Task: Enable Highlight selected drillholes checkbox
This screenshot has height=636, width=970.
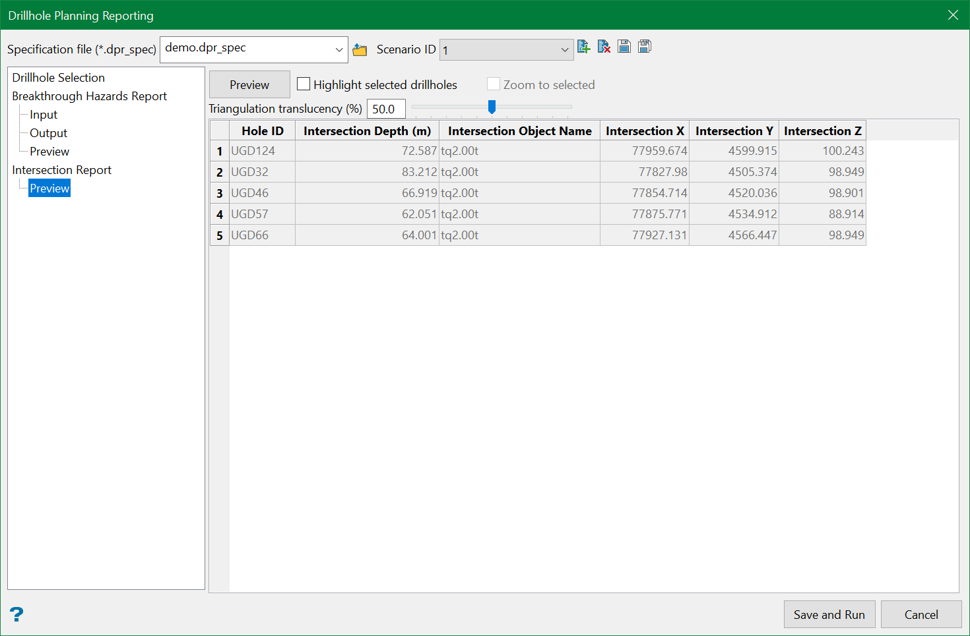Action: point(304,85)
